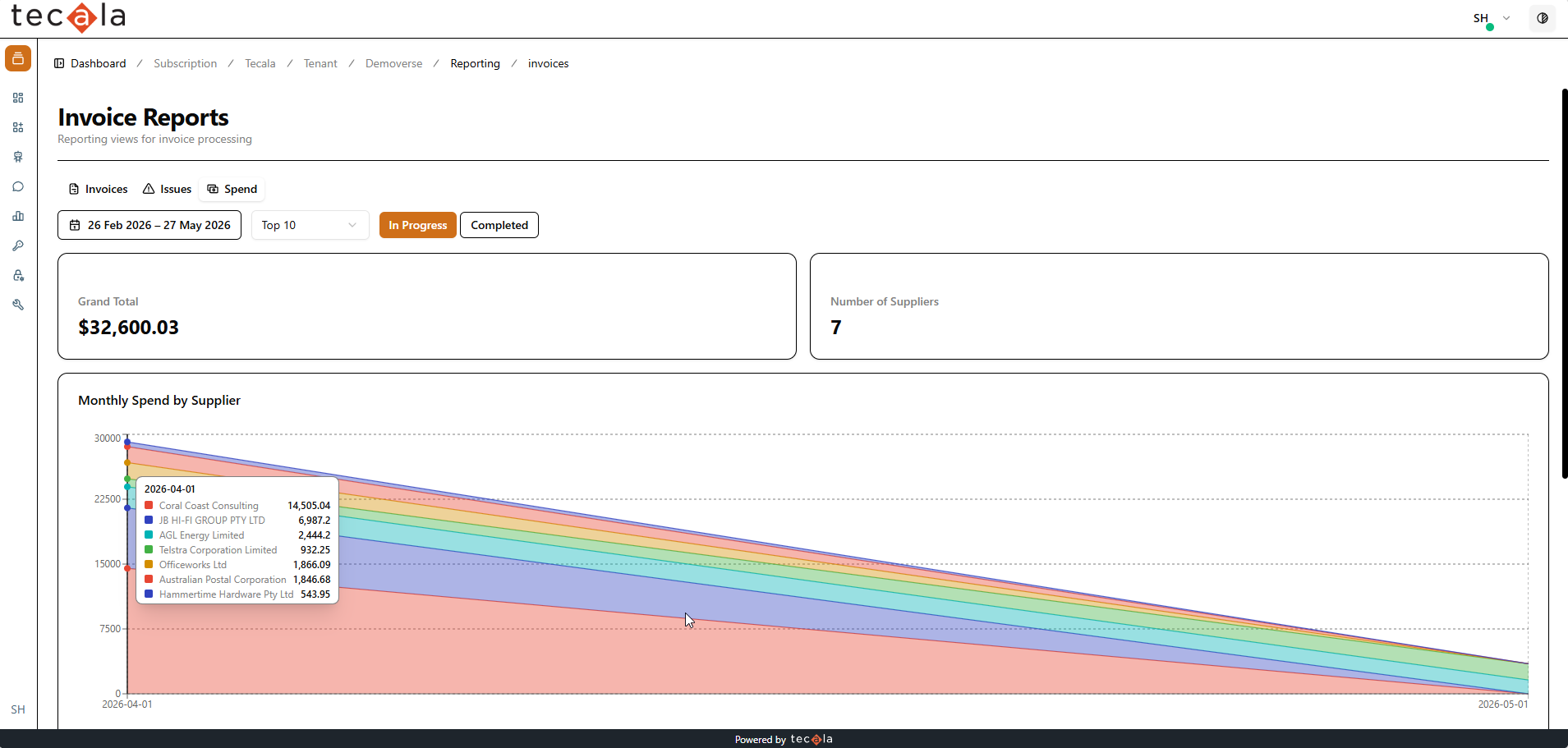This screenshot has width=1568, height=748.
Task: Go to Demoverse breadcrumb
Action: click(x=394, y=63)
